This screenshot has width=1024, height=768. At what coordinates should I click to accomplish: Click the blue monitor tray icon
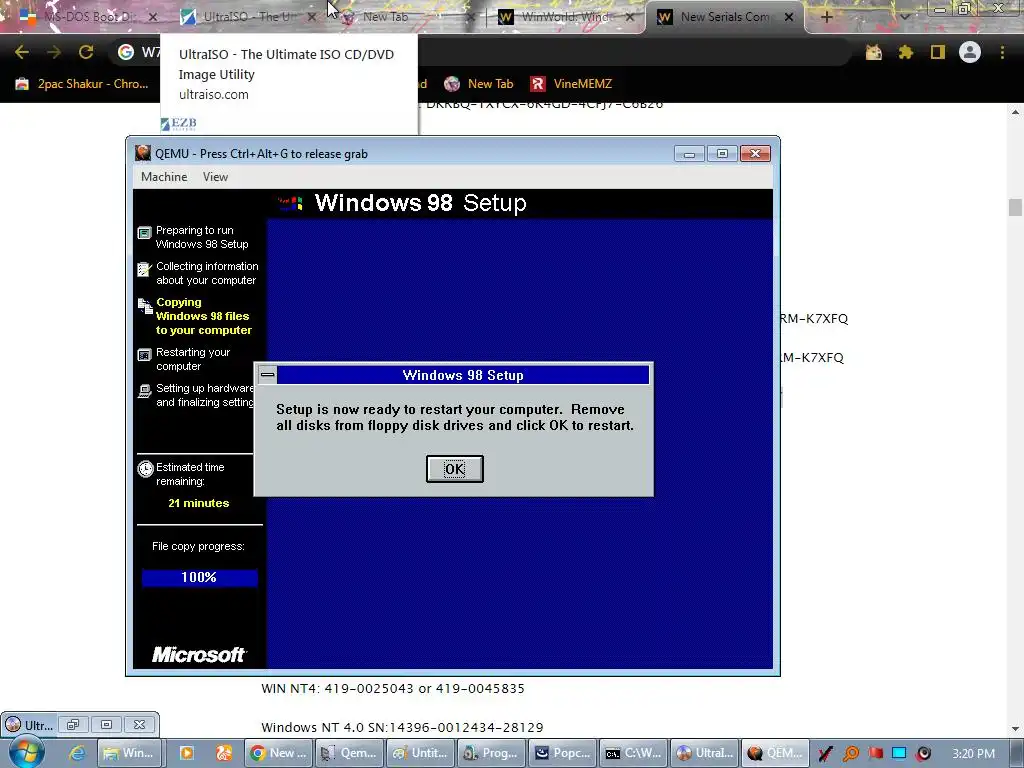pyautogui.click(x=899, y=754)
